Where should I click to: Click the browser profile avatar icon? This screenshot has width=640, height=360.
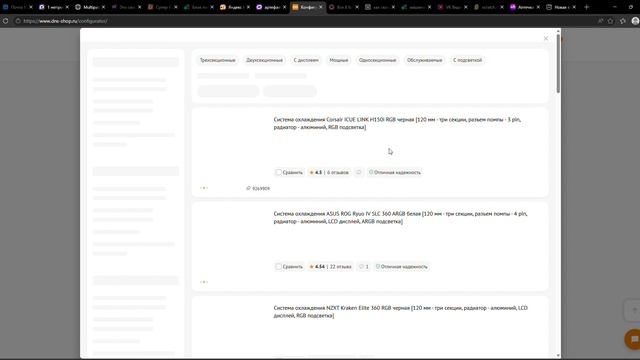coord(635,21)
